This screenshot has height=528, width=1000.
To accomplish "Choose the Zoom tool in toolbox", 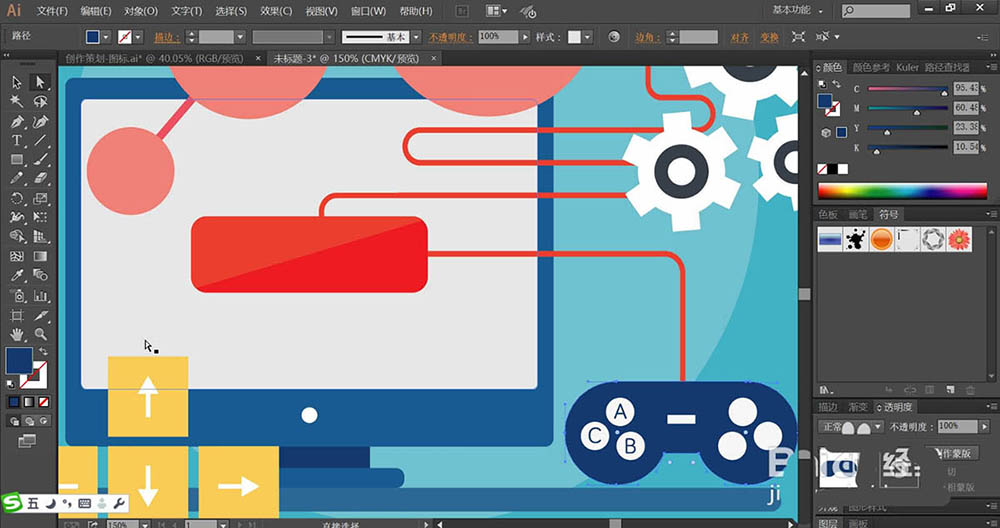I will 41,334.
